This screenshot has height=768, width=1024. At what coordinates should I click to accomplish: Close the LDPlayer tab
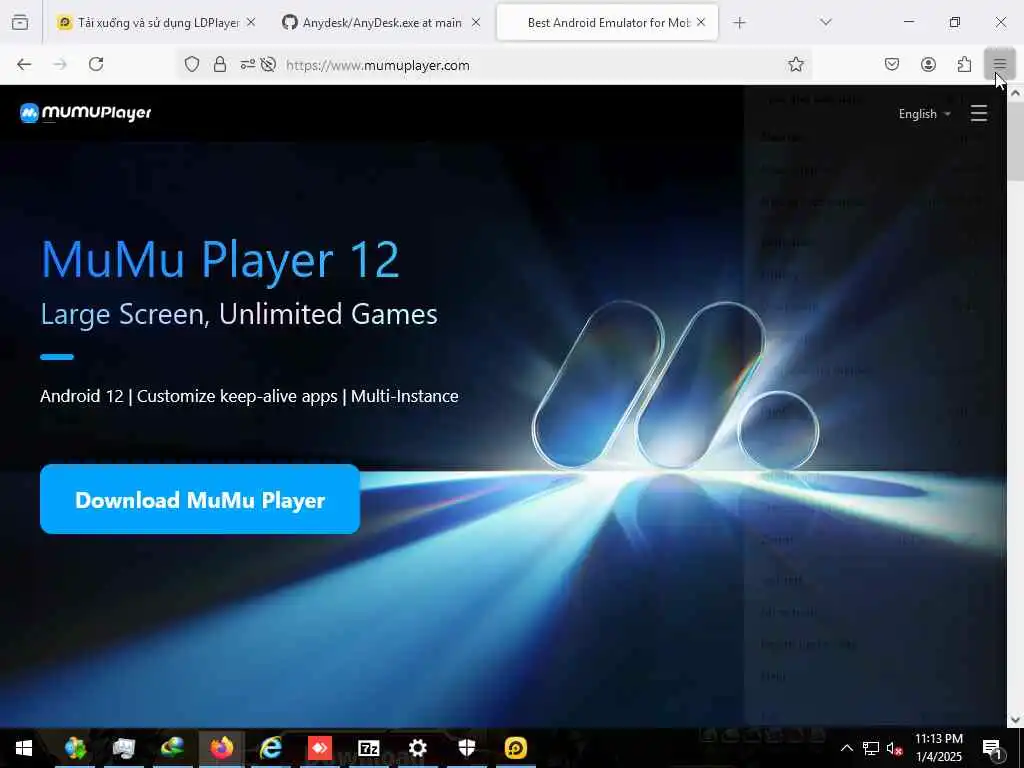coord(251,22)
